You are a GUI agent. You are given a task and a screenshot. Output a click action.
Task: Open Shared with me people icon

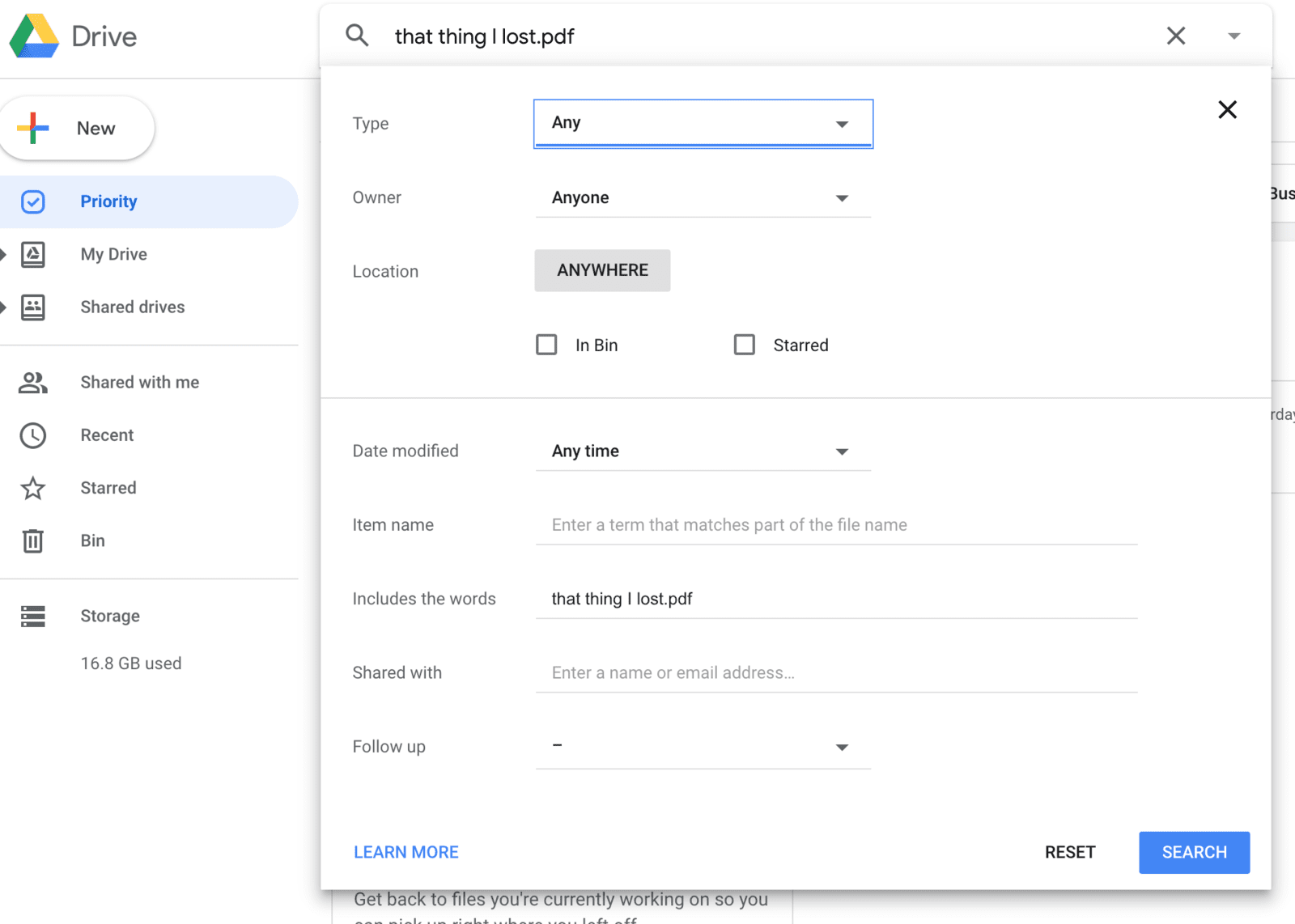tap(33, 383)
